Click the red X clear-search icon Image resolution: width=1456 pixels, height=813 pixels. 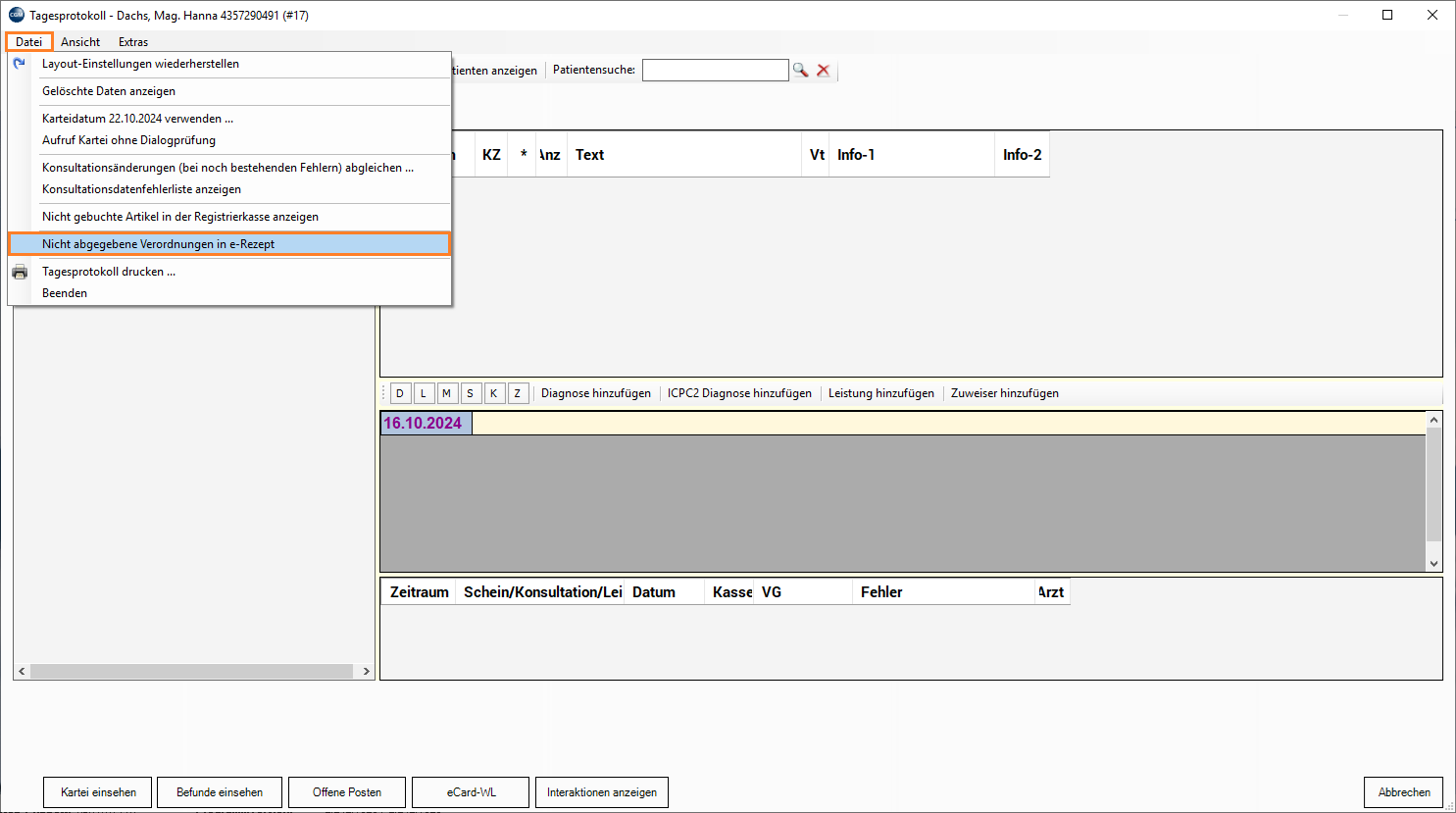coord(824,70)
